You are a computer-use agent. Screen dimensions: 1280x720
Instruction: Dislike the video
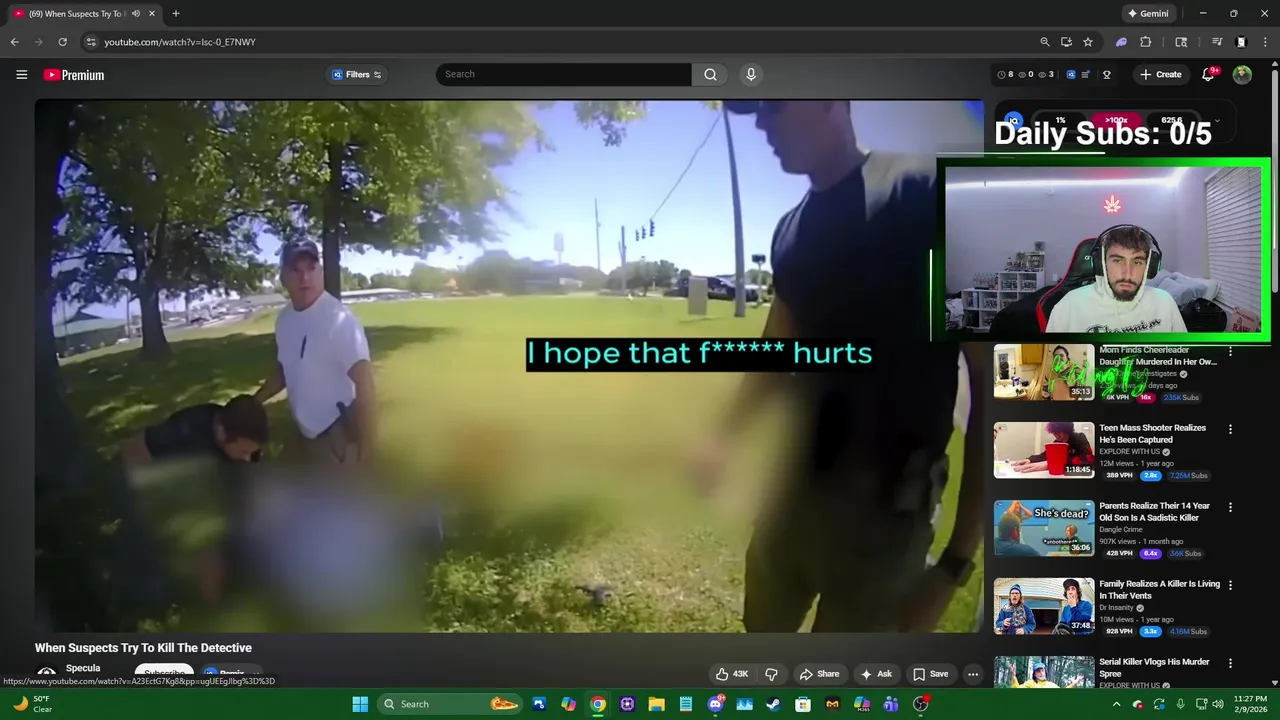point(771,674)
